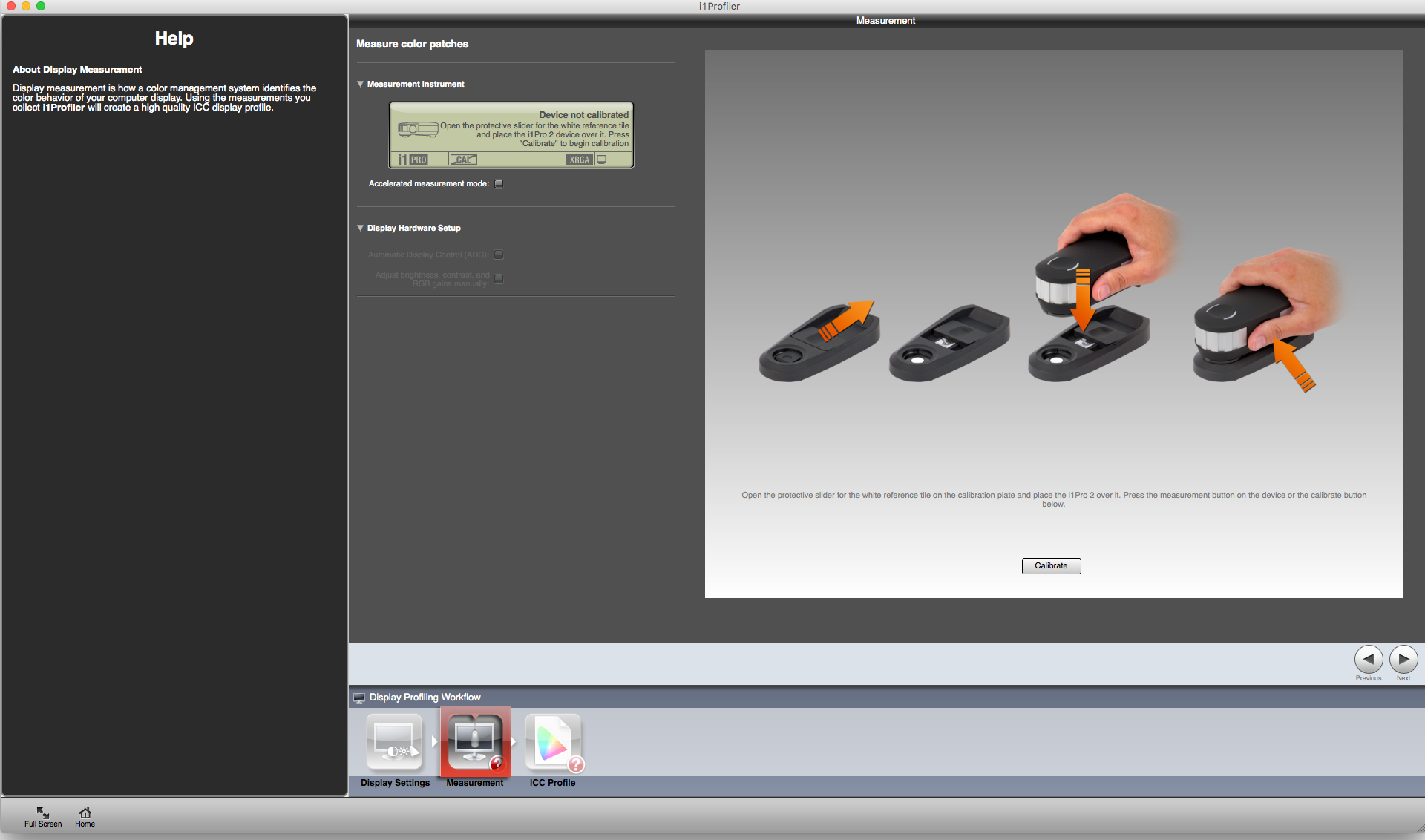Click the projector device icon
The width and height of the screenshot is (1425, 840).
click(418, 129)
